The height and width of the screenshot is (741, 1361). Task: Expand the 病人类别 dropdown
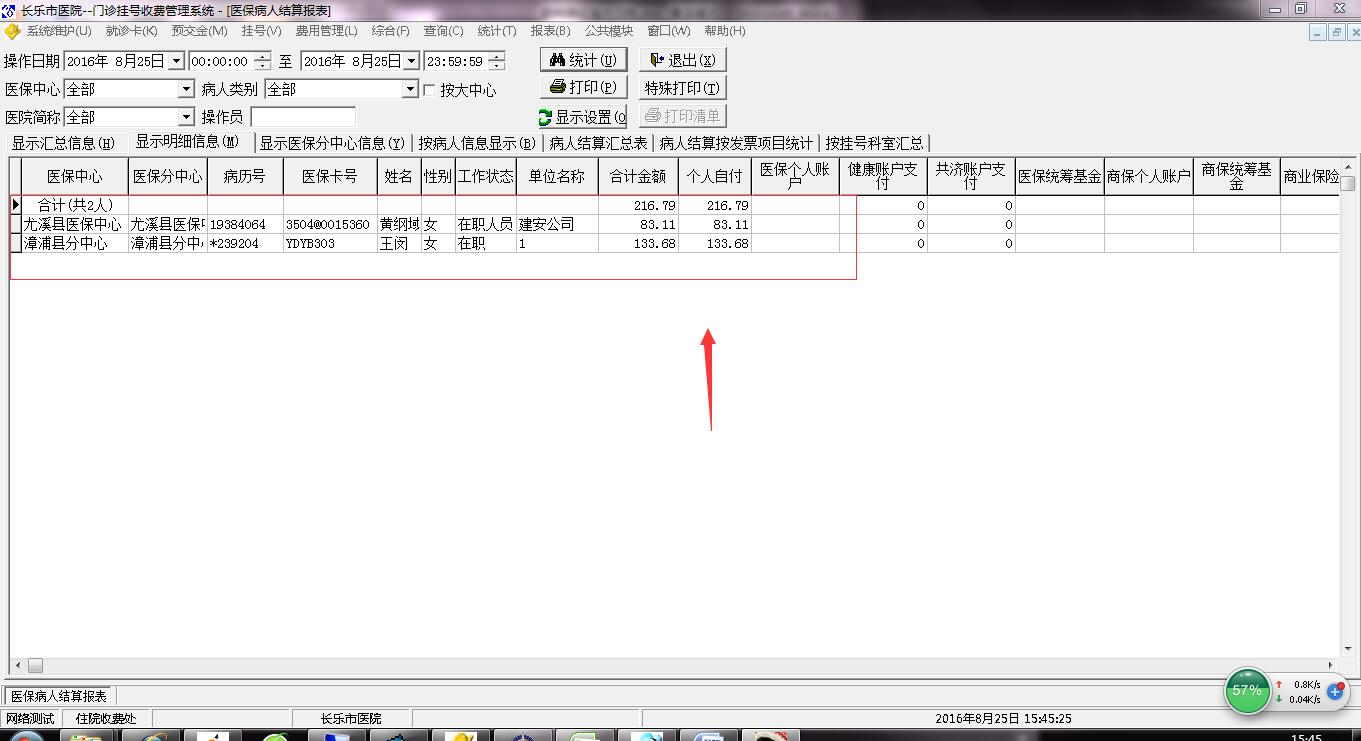[x=410, y=89]
